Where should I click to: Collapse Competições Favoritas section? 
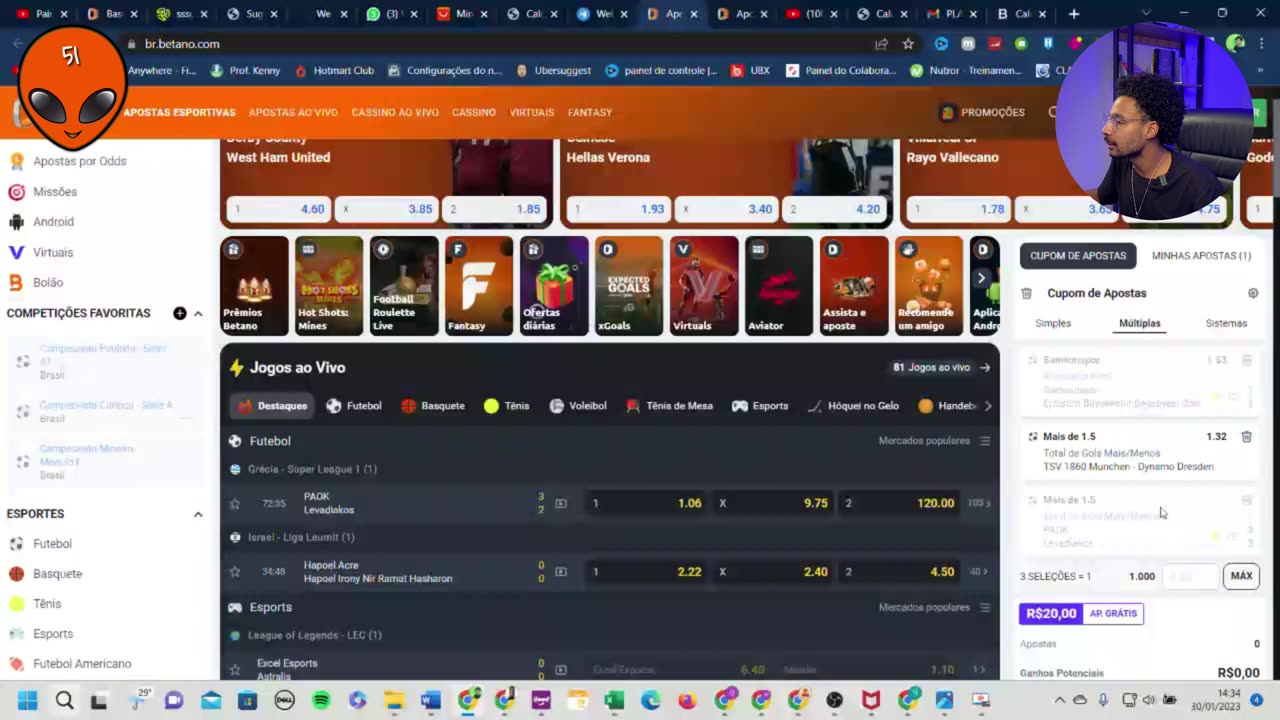198,313
